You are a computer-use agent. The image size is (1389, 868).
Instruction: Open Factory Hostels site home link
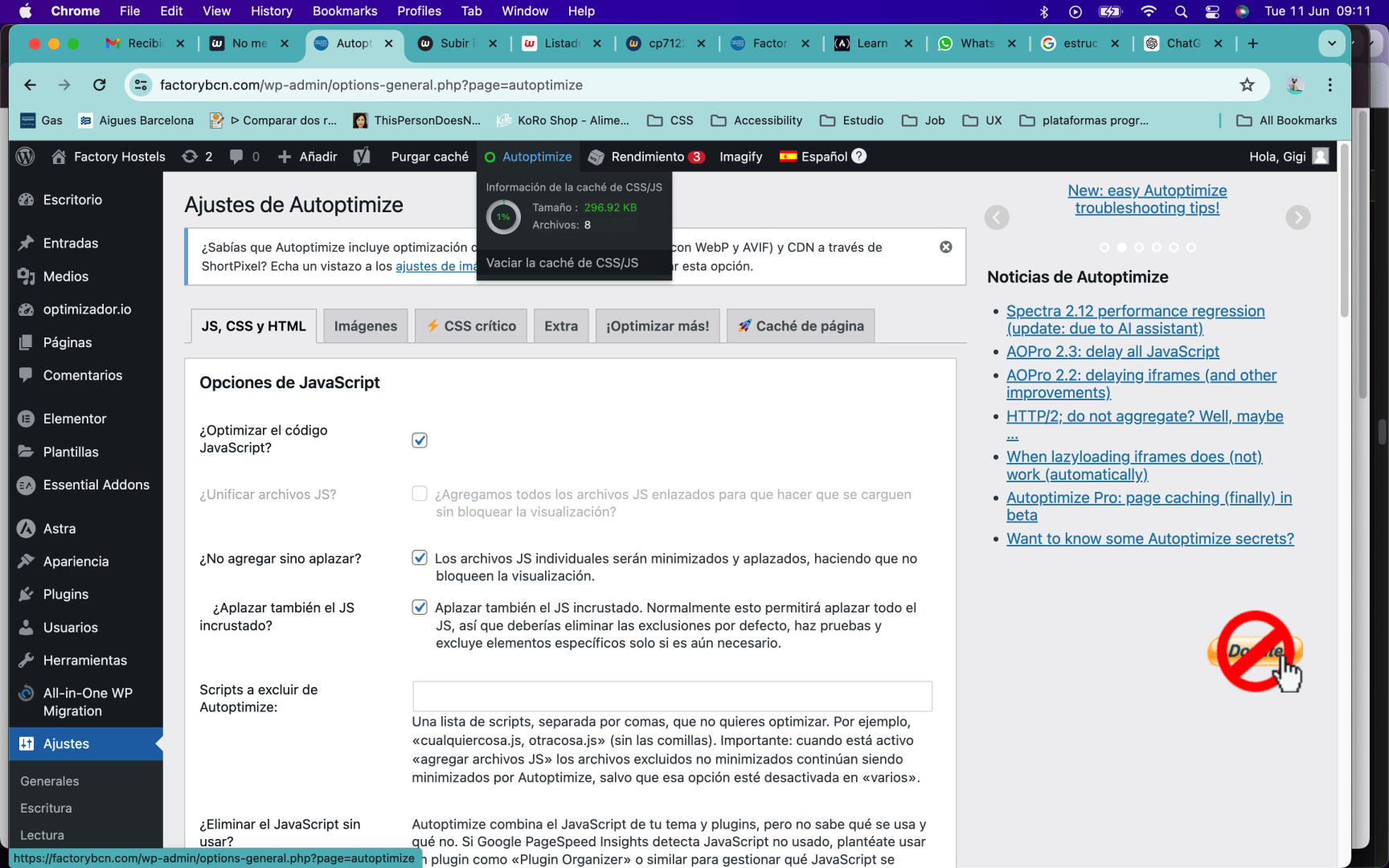(109, 157)
